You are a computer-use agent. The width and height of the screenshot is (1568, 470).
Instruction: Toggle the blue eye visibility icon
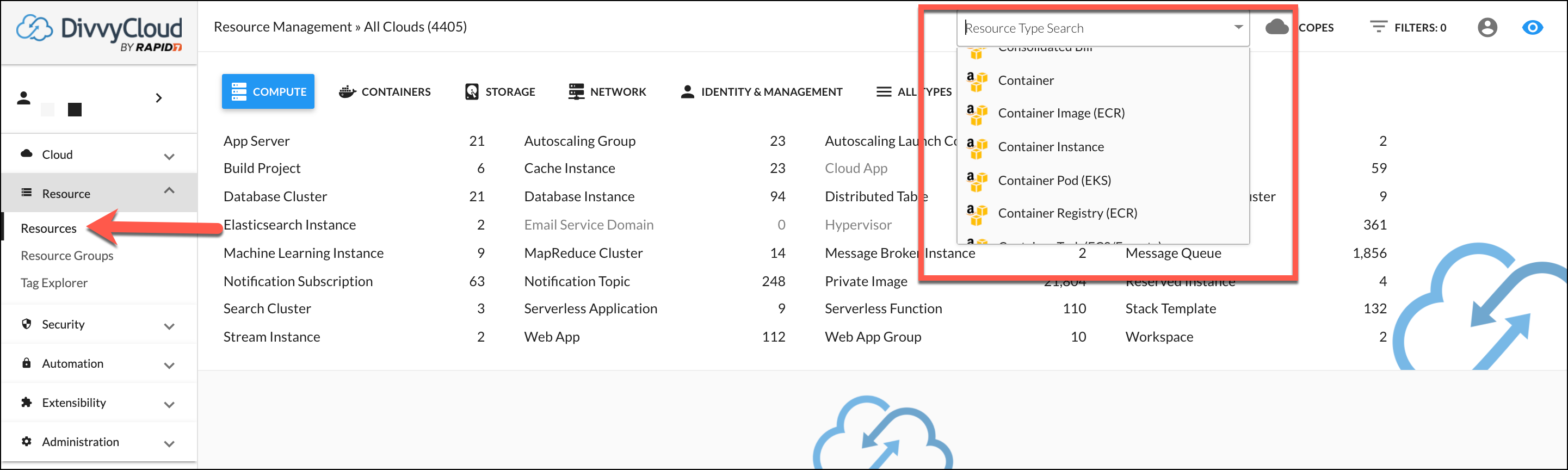click(1532, 27)
